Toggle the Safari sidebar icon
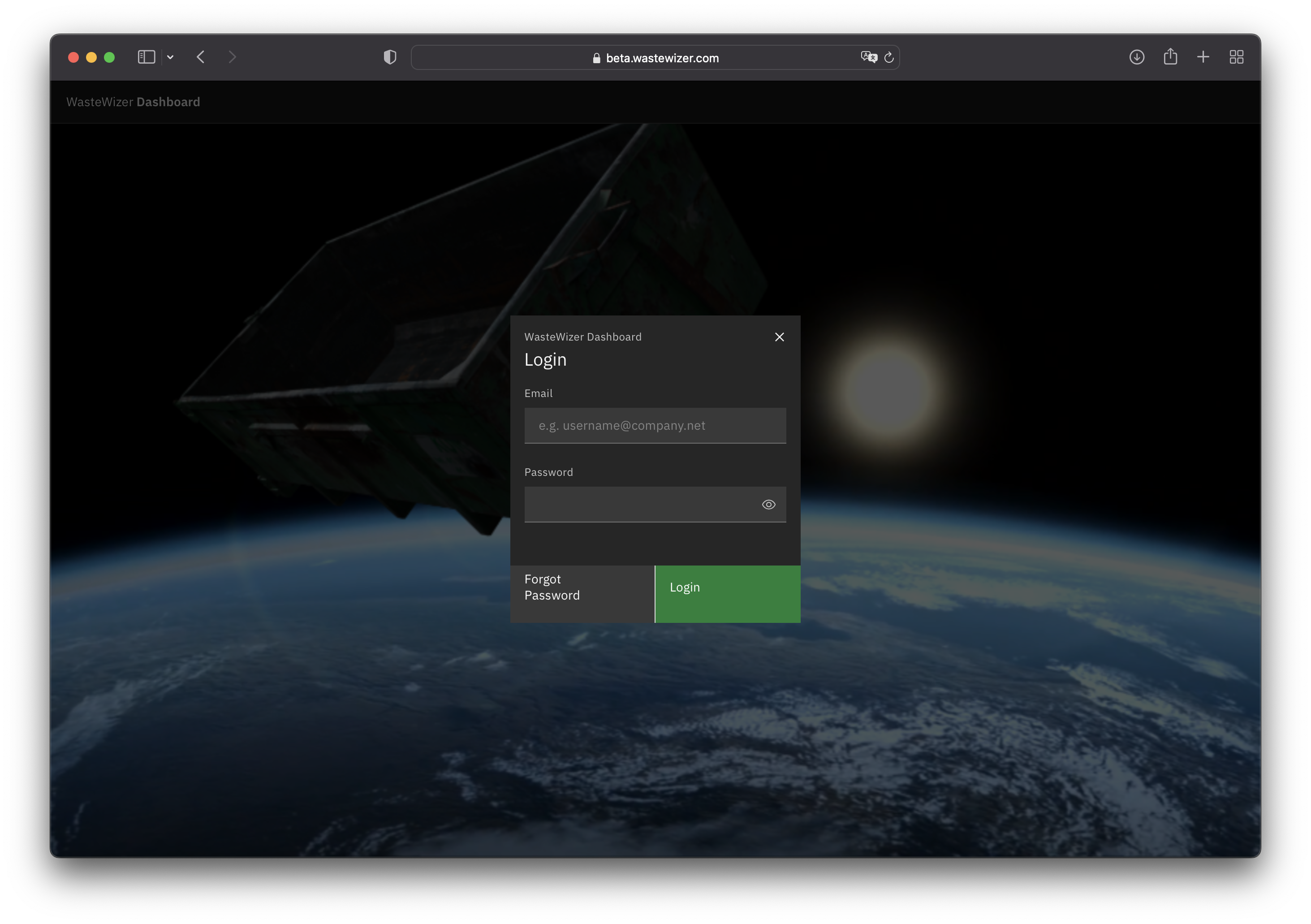 point(146,57)
